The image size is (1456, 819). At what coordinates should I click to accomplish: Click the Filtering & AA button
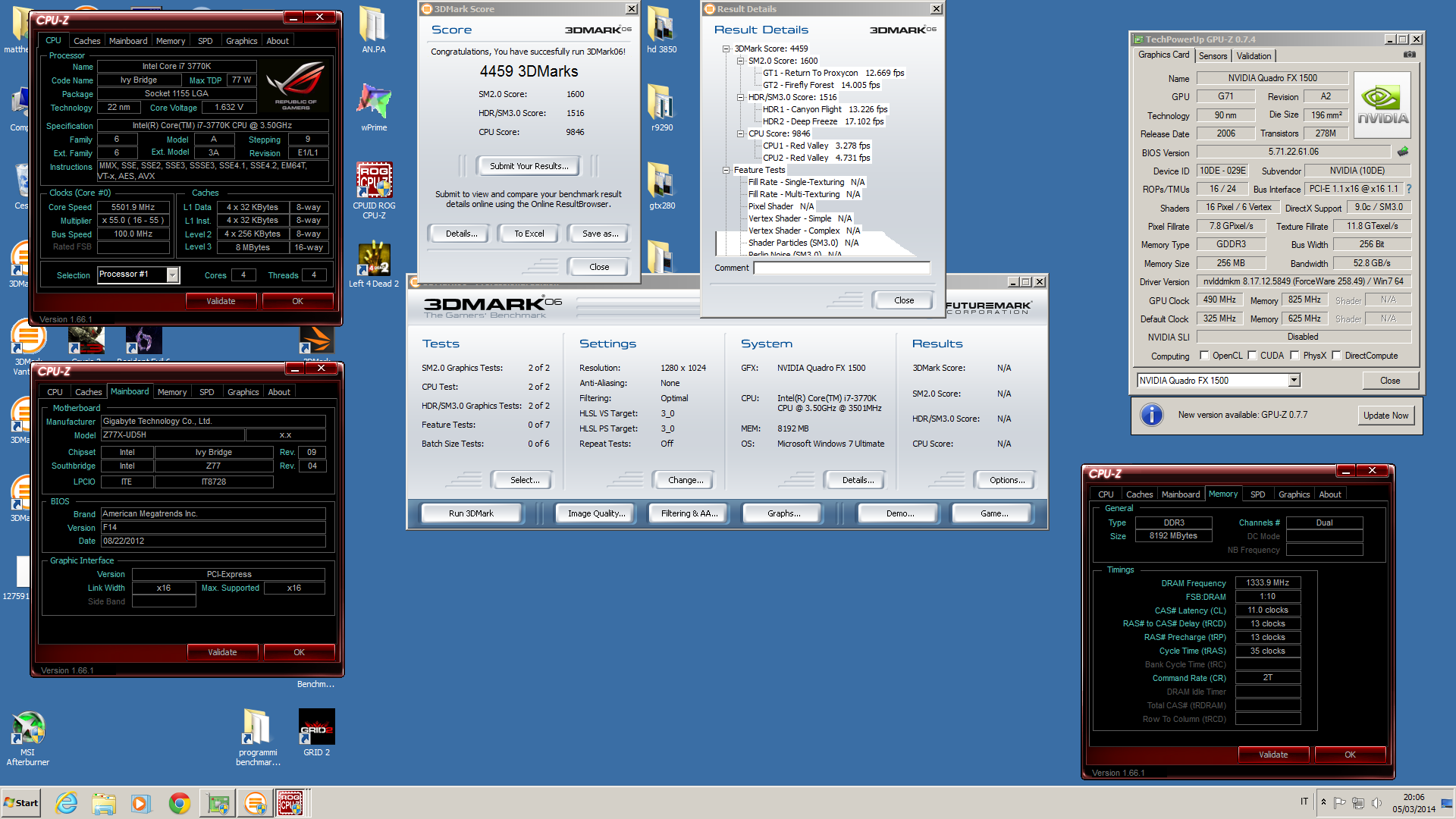click(689, 513)
